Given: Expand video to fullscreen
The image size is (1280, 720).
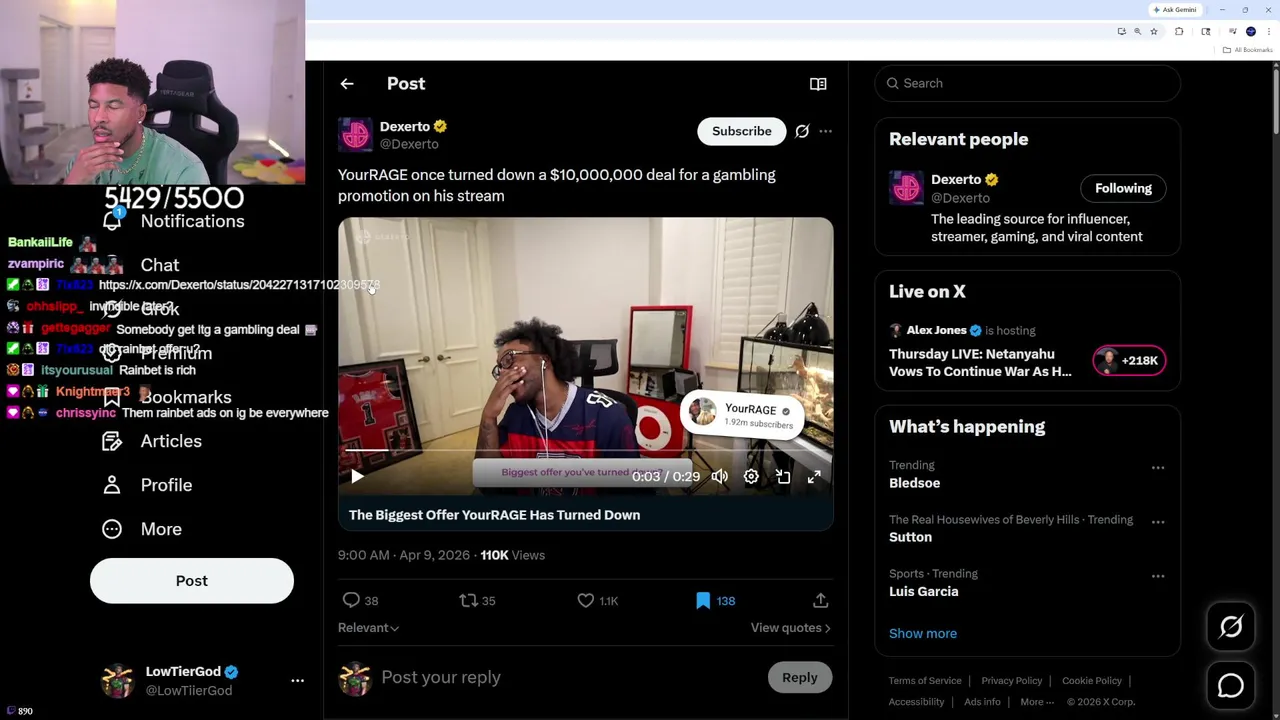Looking at the screenshot, I should pos(814,477).
